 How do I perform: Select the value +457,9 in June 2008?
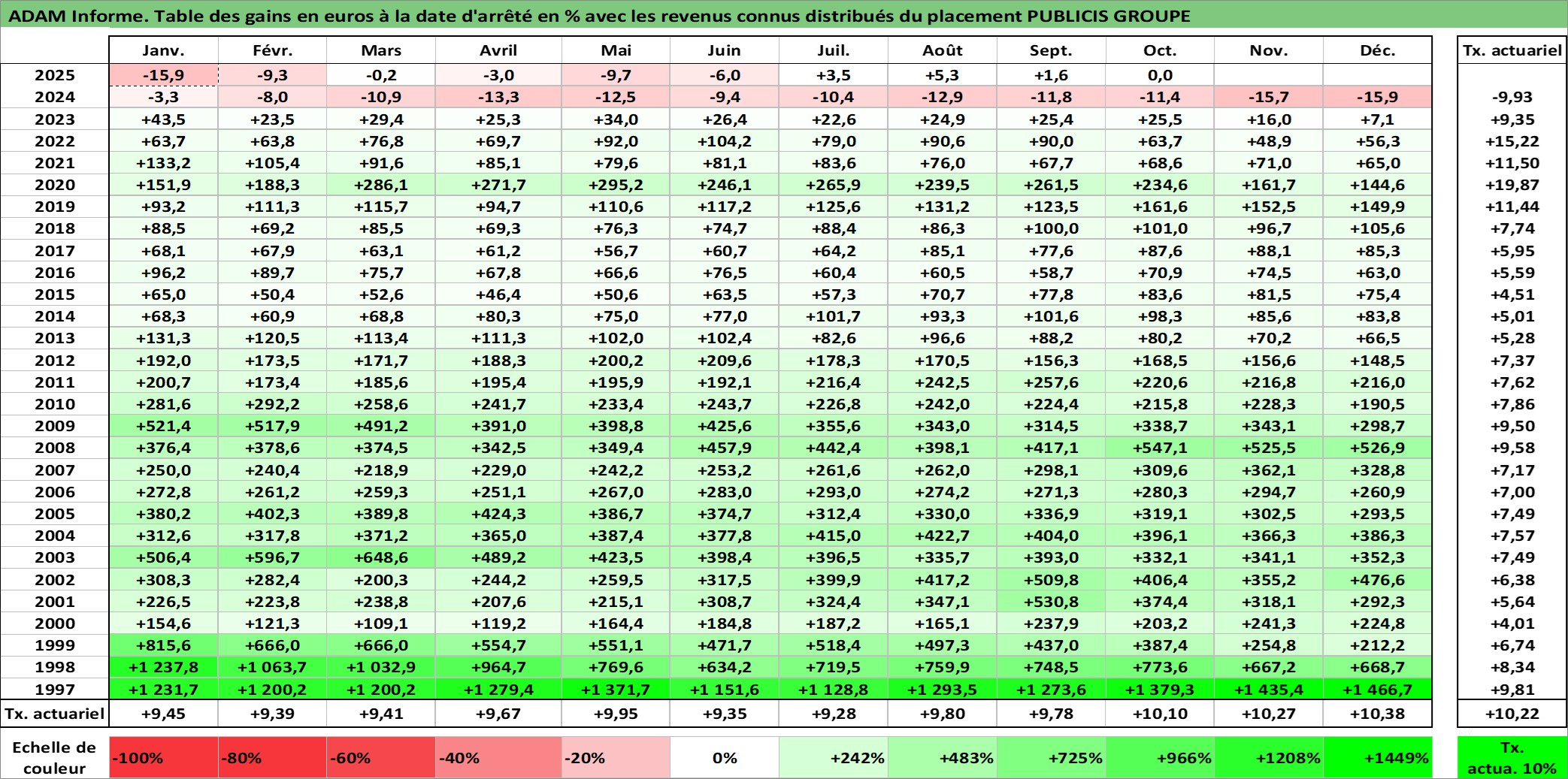pyautogui.click(x=725, y=448)
